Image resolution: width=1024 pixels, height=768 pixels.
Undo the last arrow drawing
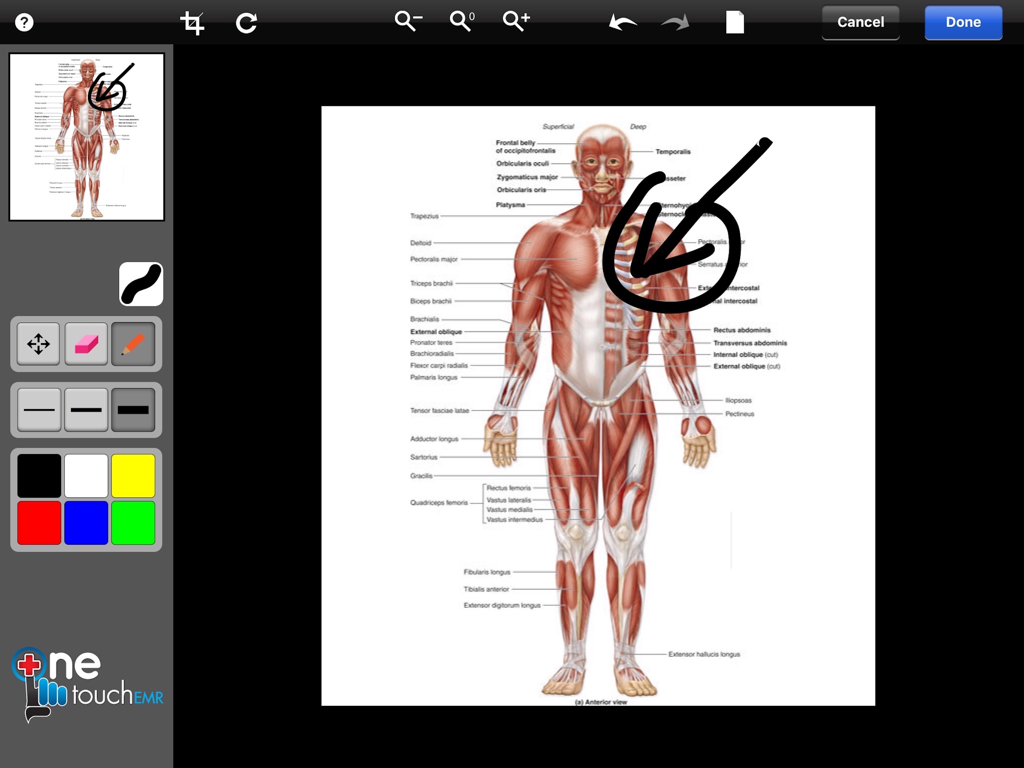(621, 22)
